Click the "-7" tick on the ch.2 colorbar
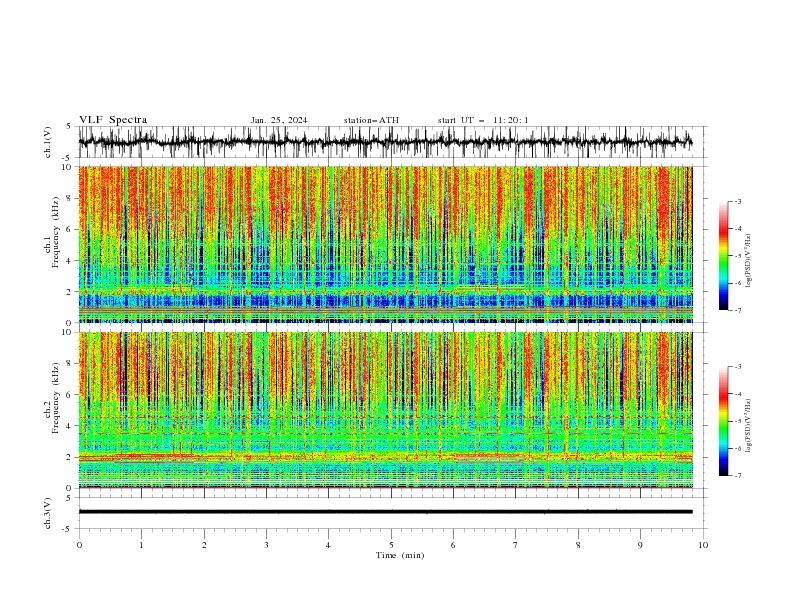The width and height of the screenshot is (792, 612). [x=738, y=476]
